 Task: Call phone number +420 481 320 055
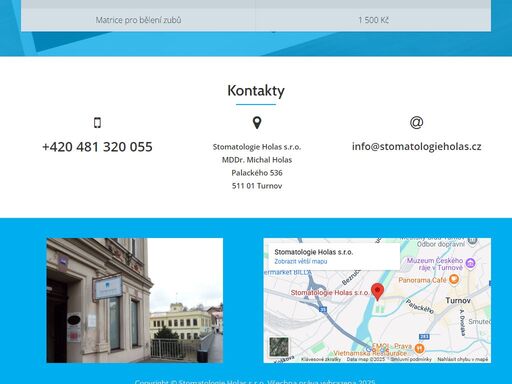[x=97, y=147]
